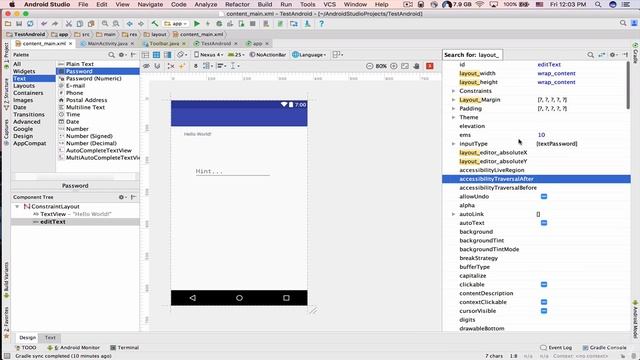This screenshot has width=640, height=360.
Task: Click the Hint edit field in preview
Action: [x=233, y=171]
